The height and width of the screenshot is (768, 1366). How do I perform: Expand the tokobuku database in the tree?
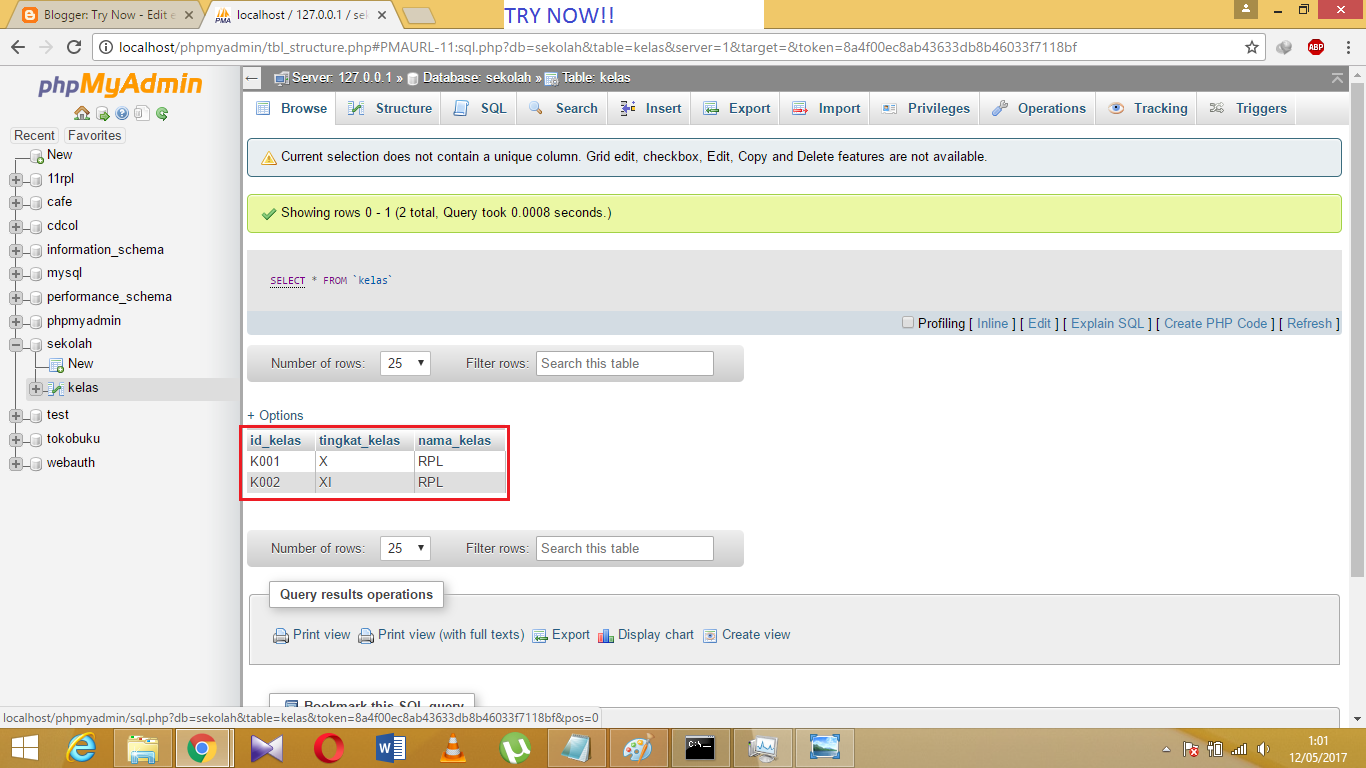click(14, 438)
